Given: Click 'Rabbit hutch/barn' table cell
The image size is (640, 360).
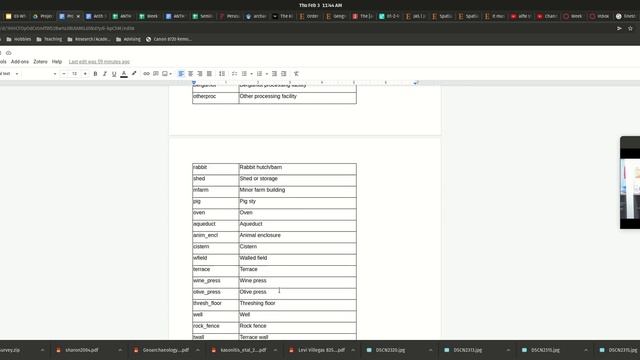Looking at the screenshot, I should [298, 169].
